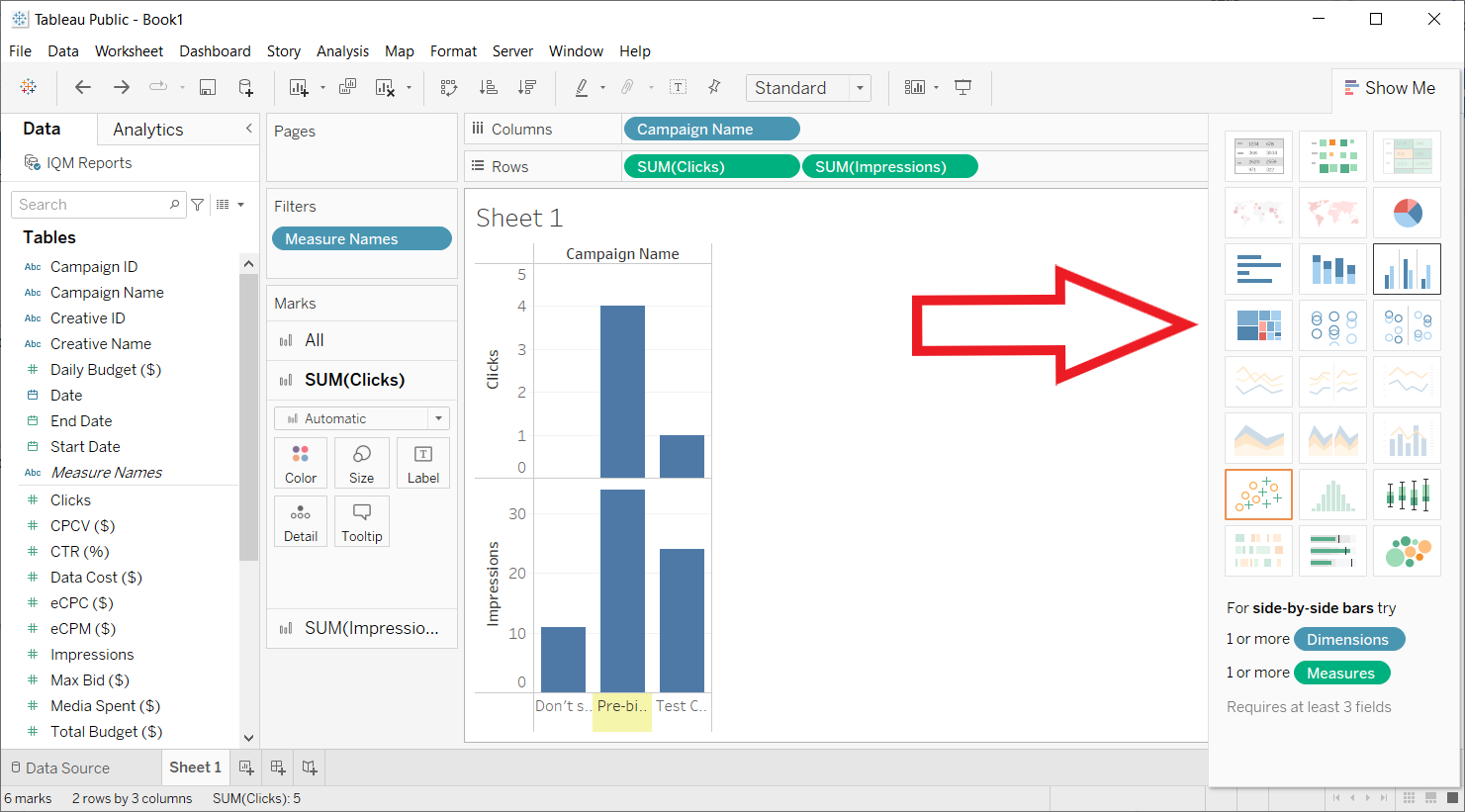The image size is (1465, 812).
Task: Click the Sort ascending toolbar icon
Action: (x=489, y=88)
